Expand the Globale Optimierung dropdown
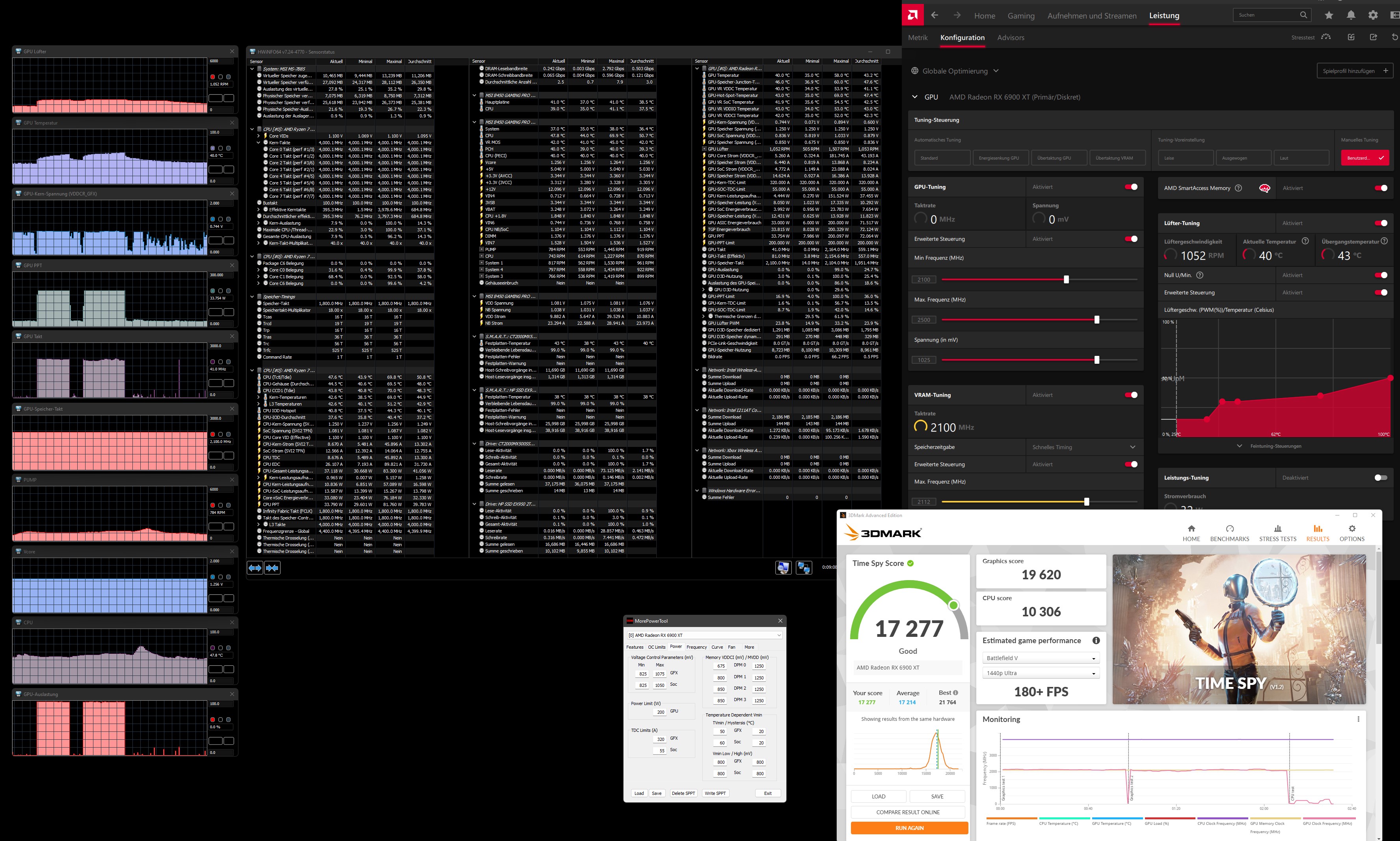The width and height of the screenshot is (1400, 841). [x=996, y=71]
